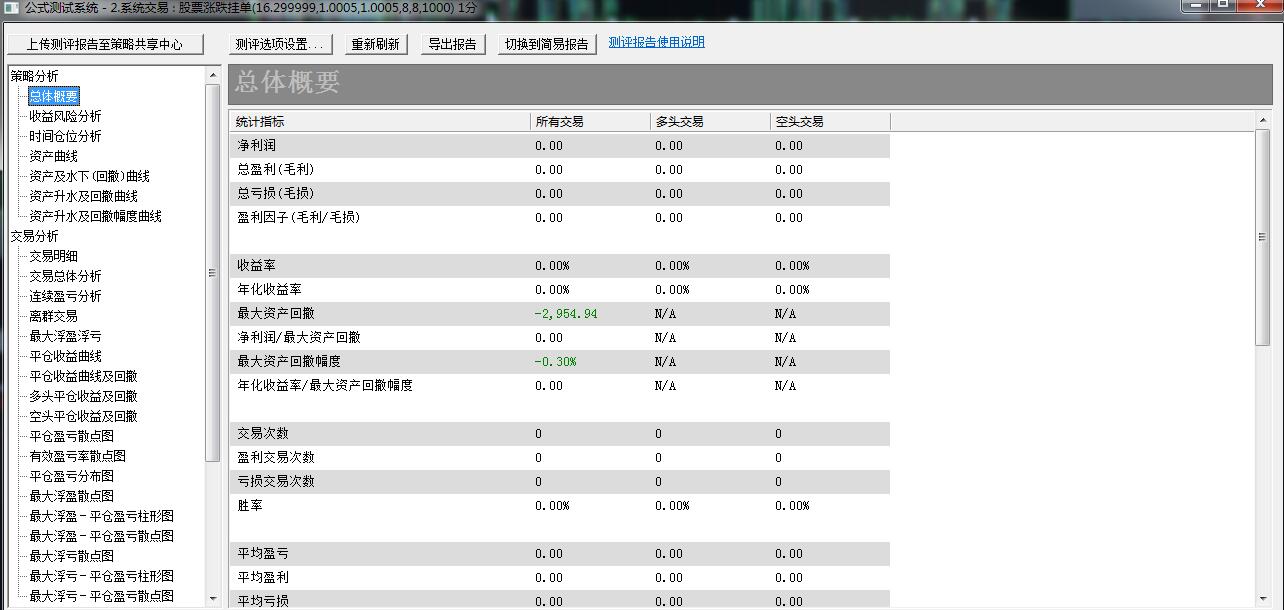
Task: Open 交易明细 tree item
Action: [x=53, y=256]
